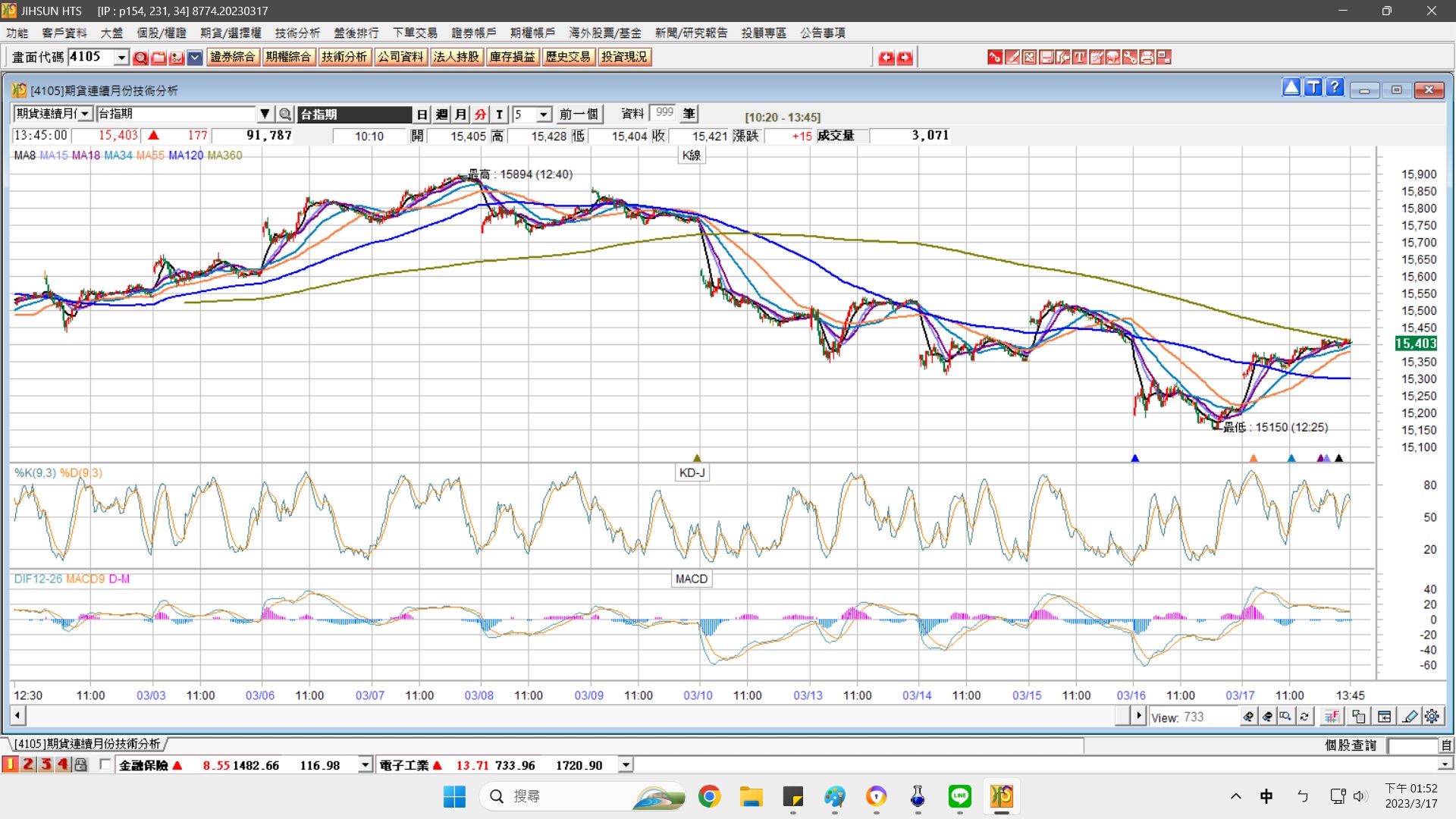Click the symbol search magnifier icon

(285, 115)
